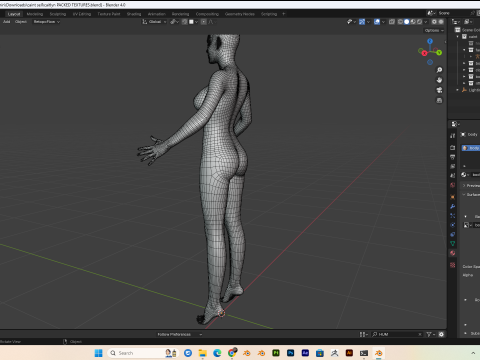Open the Render properties tab

click(x=453, y=147)
